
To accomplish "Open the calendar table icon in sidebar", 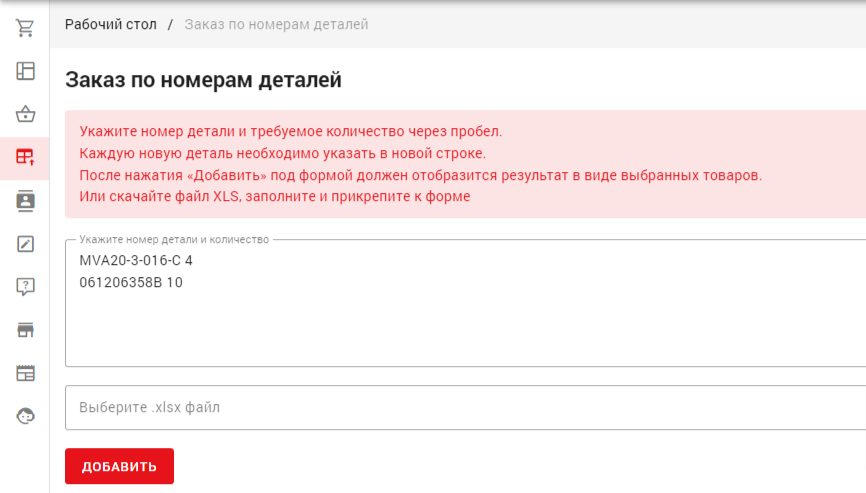I will point(25,373).
